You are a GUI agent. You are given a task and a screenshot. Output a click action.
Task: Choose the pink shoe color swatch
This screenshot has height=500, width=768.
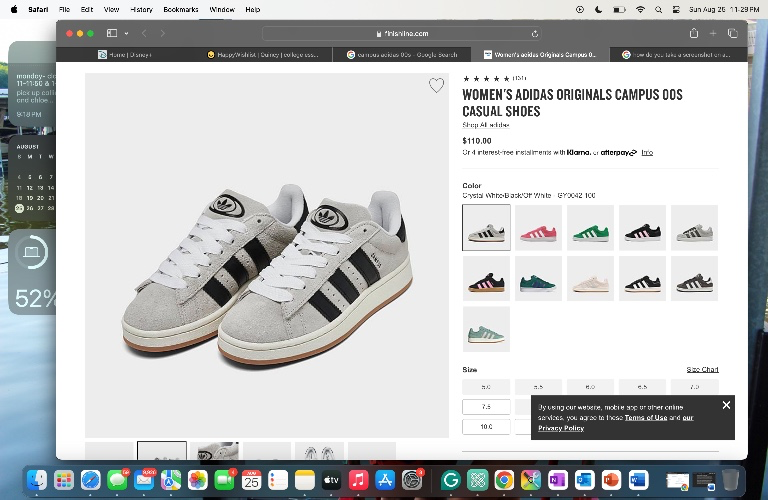coord(538,228)
